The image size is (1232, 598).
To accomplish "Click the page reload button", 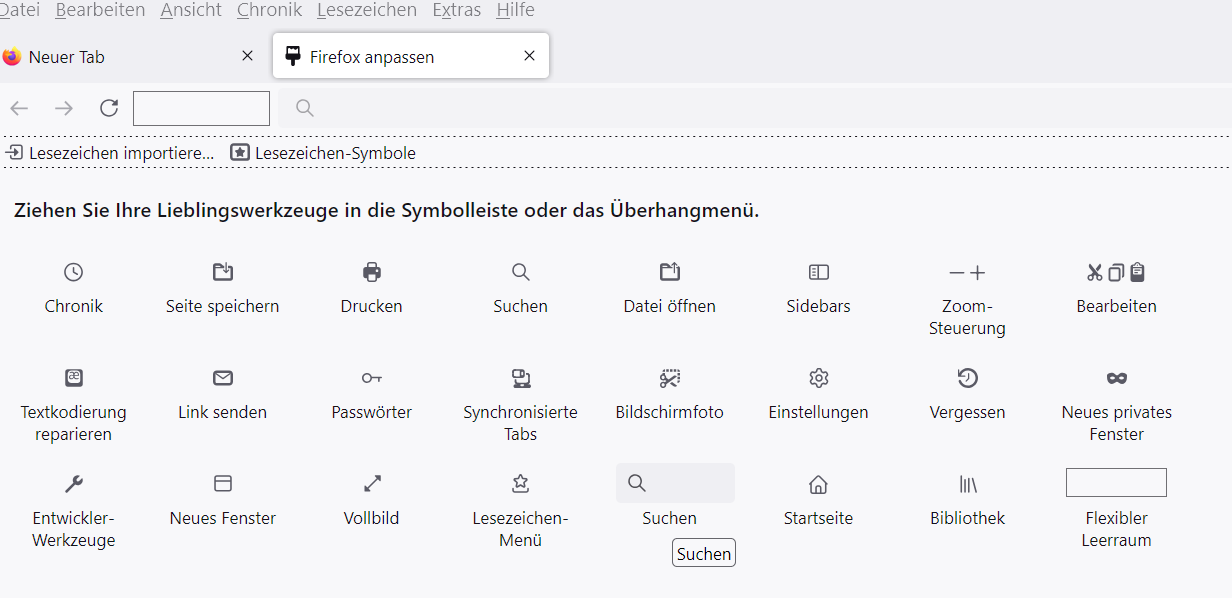I will pyautogui.click(x=109, y=108).
